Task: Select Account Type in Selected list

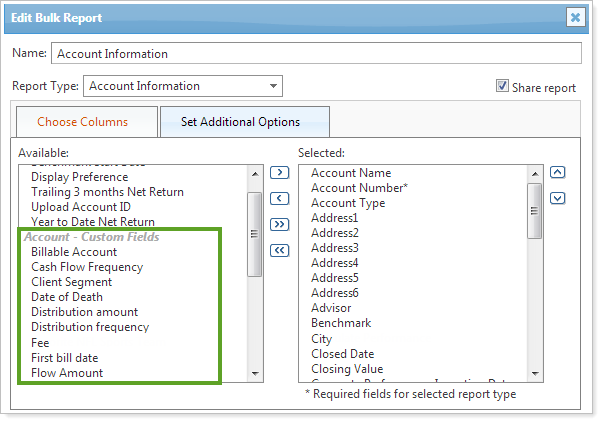Action: [x=348, y=203]
